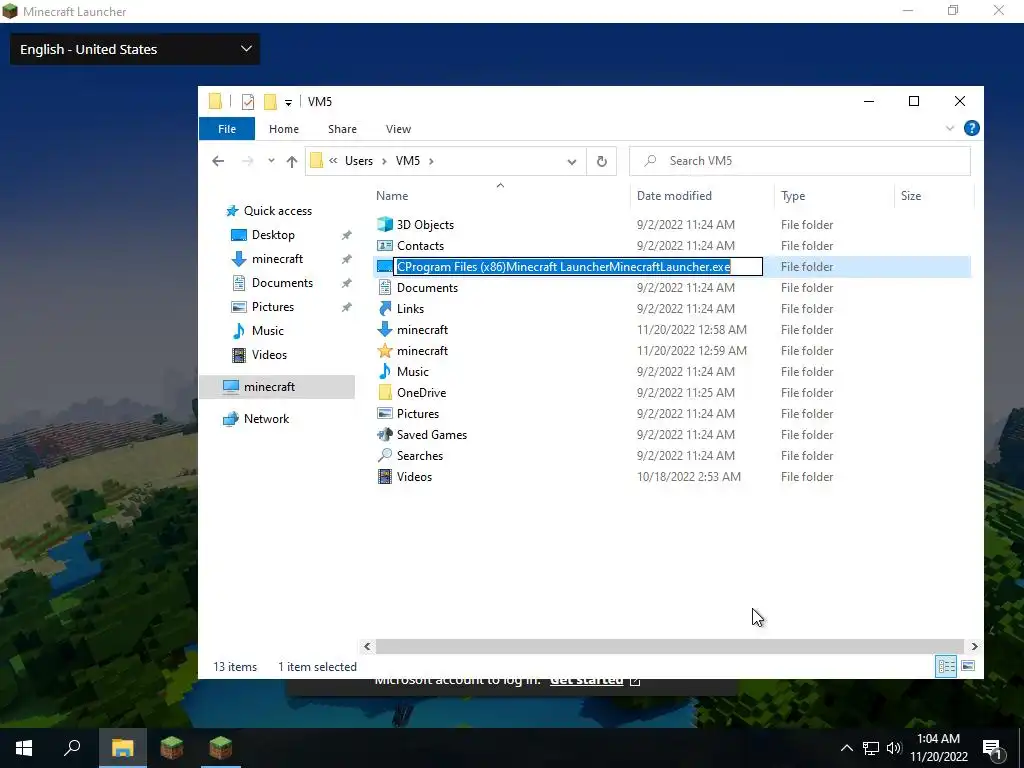Click VM5 in the address breadcrumb
1024x768 pixels.
tap(408, 161)
